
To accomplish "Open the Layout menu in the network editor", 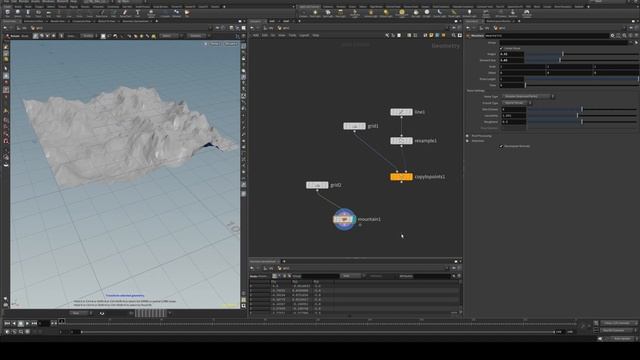I will click(x=304, y=36).
